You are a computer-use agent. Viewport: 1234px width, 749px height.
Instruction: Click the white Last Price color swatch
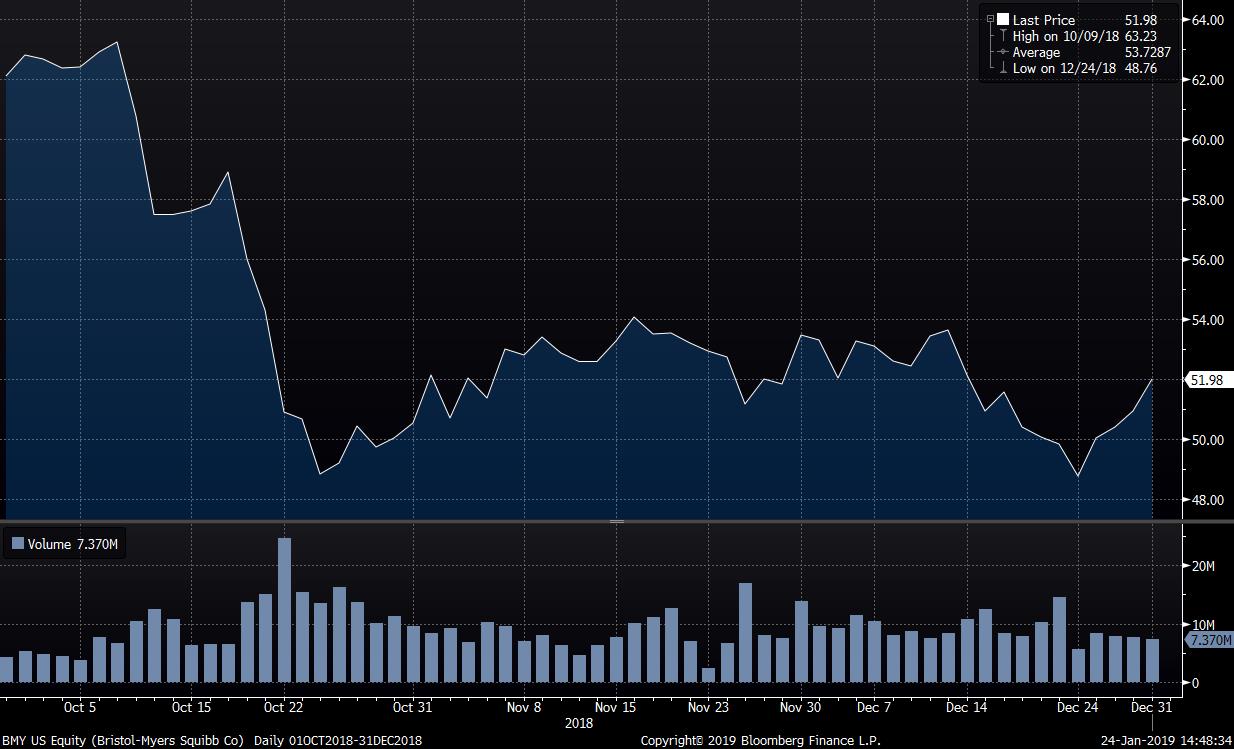pos(1002,19)
